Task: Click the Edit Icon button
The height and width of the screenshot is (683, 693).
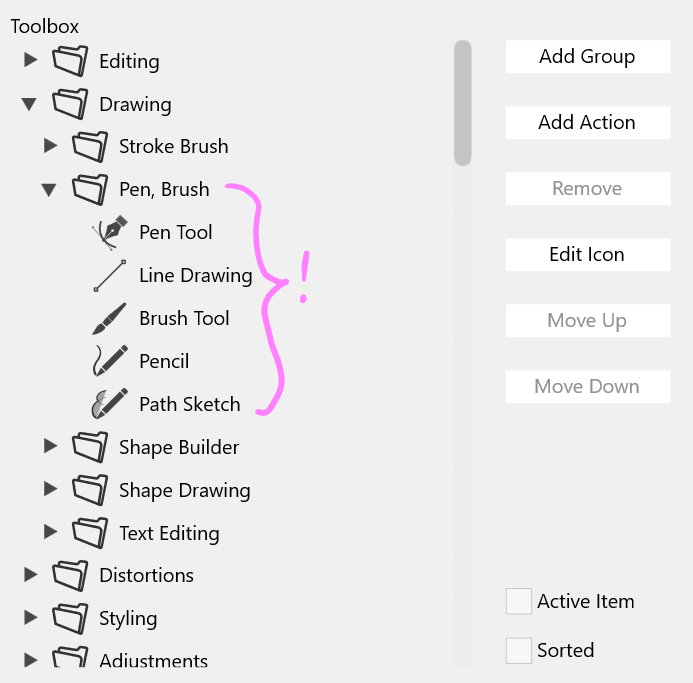Action: tap(588, 255)
